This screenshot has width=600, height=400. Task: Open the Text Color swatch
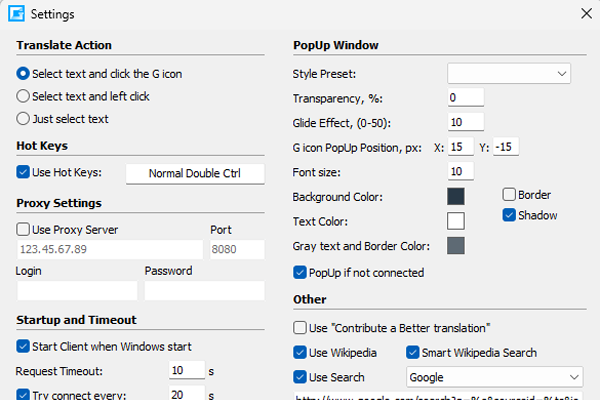tap(456, 221)
